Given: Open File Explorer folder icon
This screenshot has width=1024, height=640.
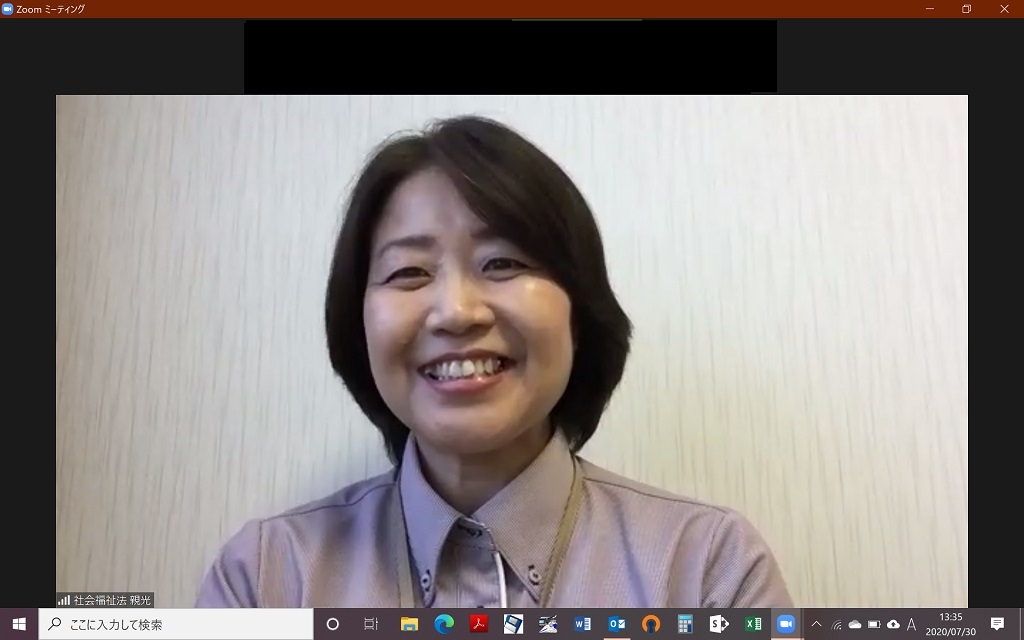Looking at the screenshot, I should [409, 624].
